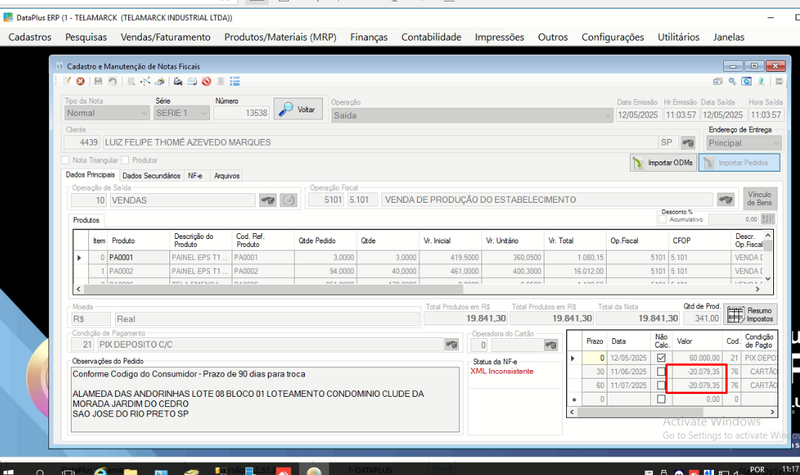
Task: Open the Cadastros menu
Action: [x=30, y=37]
